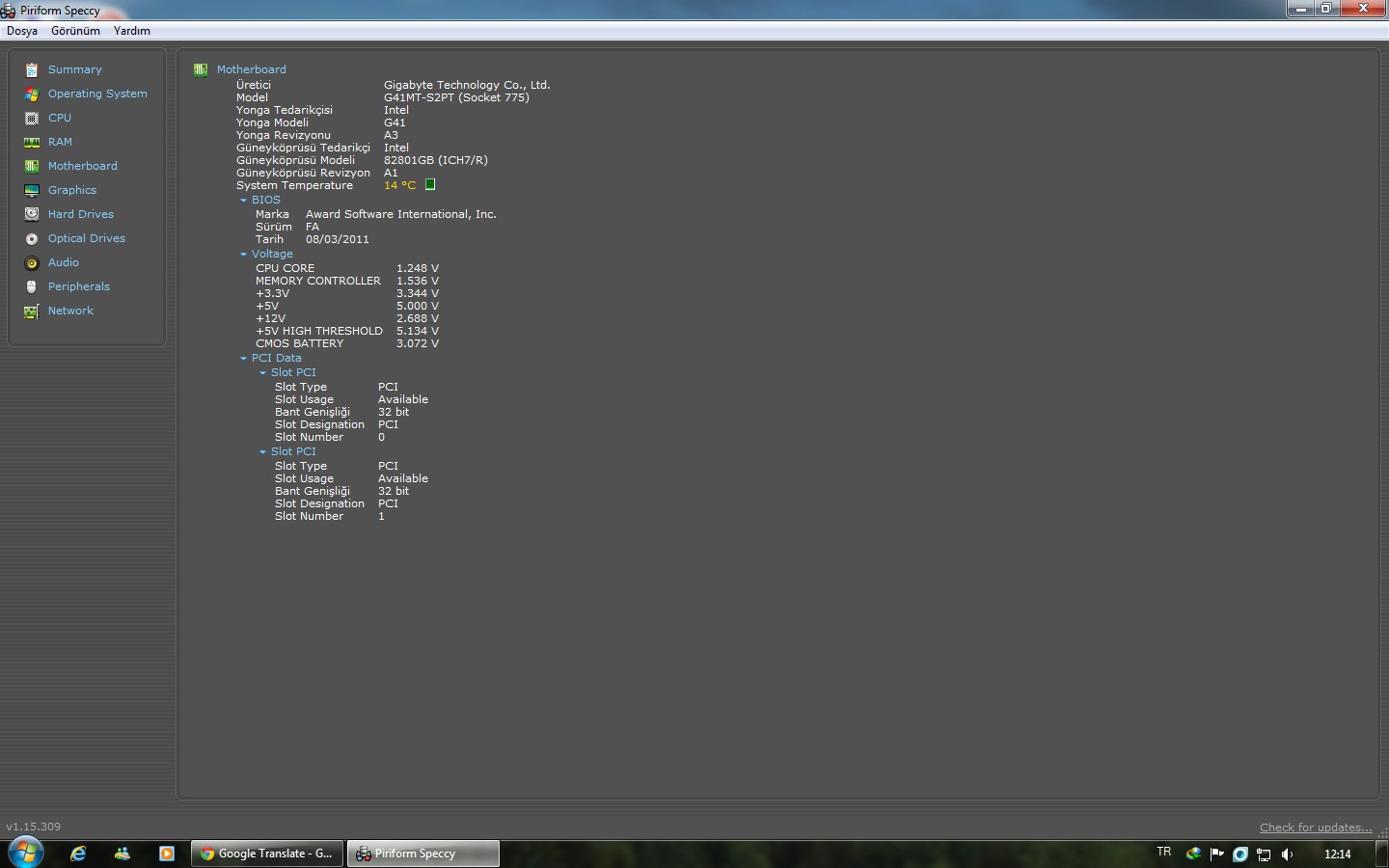
Task: Open the network connection tray icon
Action: tap(1264, 854)
